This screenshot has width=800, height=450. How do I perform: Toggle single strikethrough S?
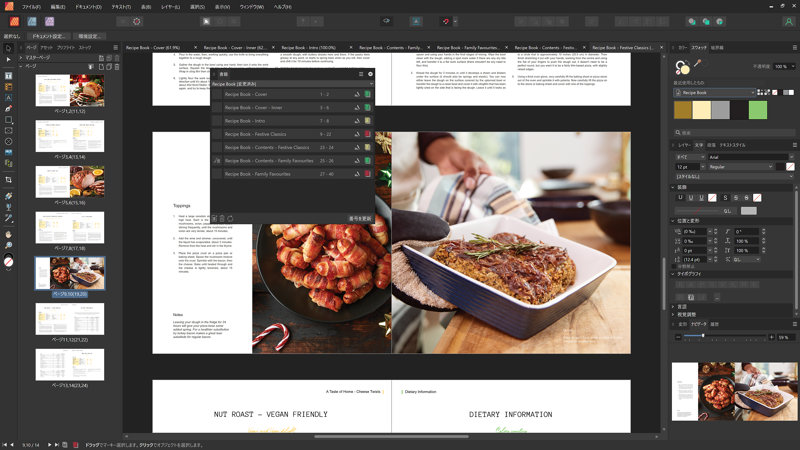click(736, 197)
